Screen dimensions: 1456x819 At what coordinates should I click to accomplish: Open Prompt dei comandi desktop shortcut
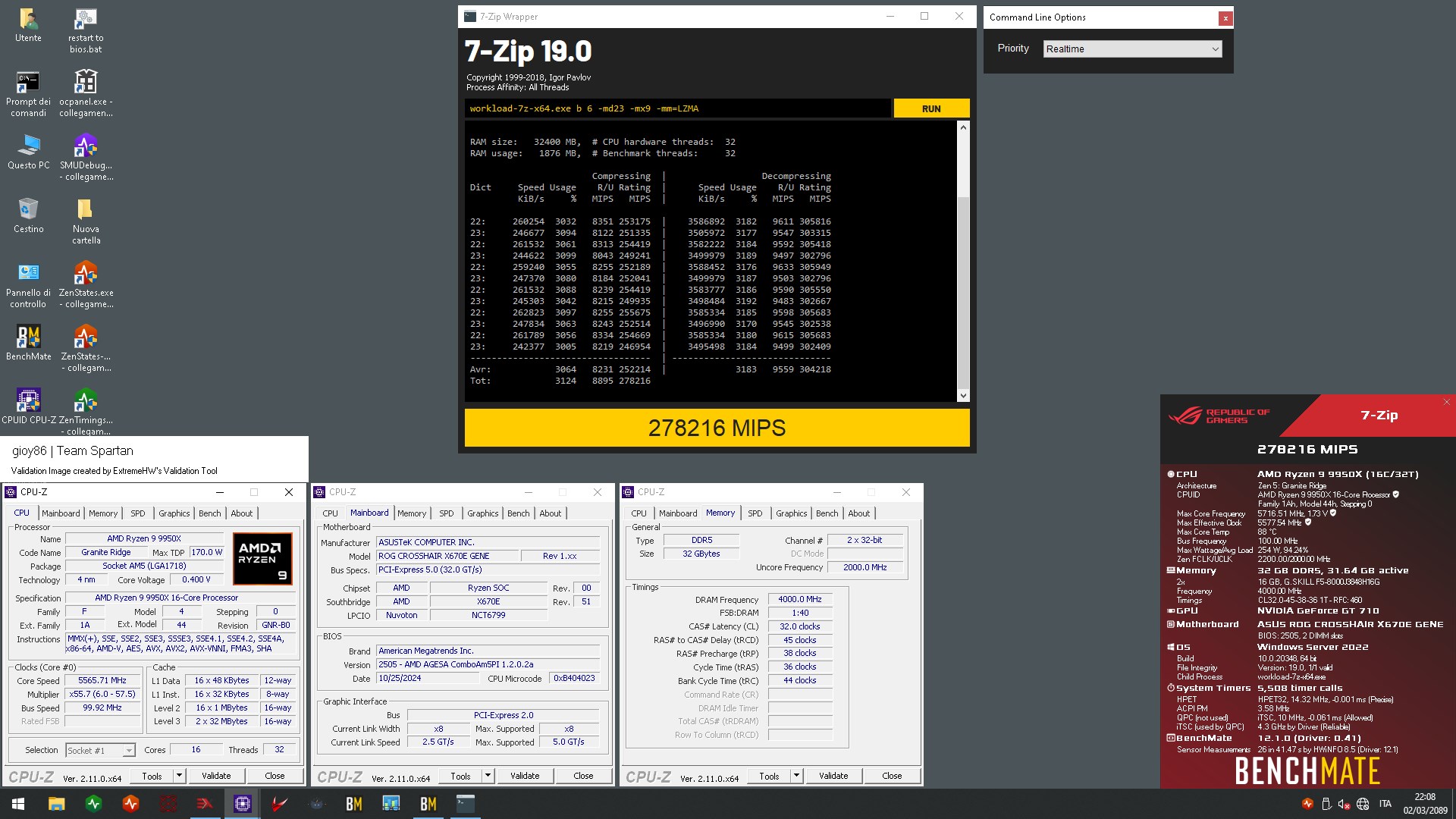click(28, 94)
